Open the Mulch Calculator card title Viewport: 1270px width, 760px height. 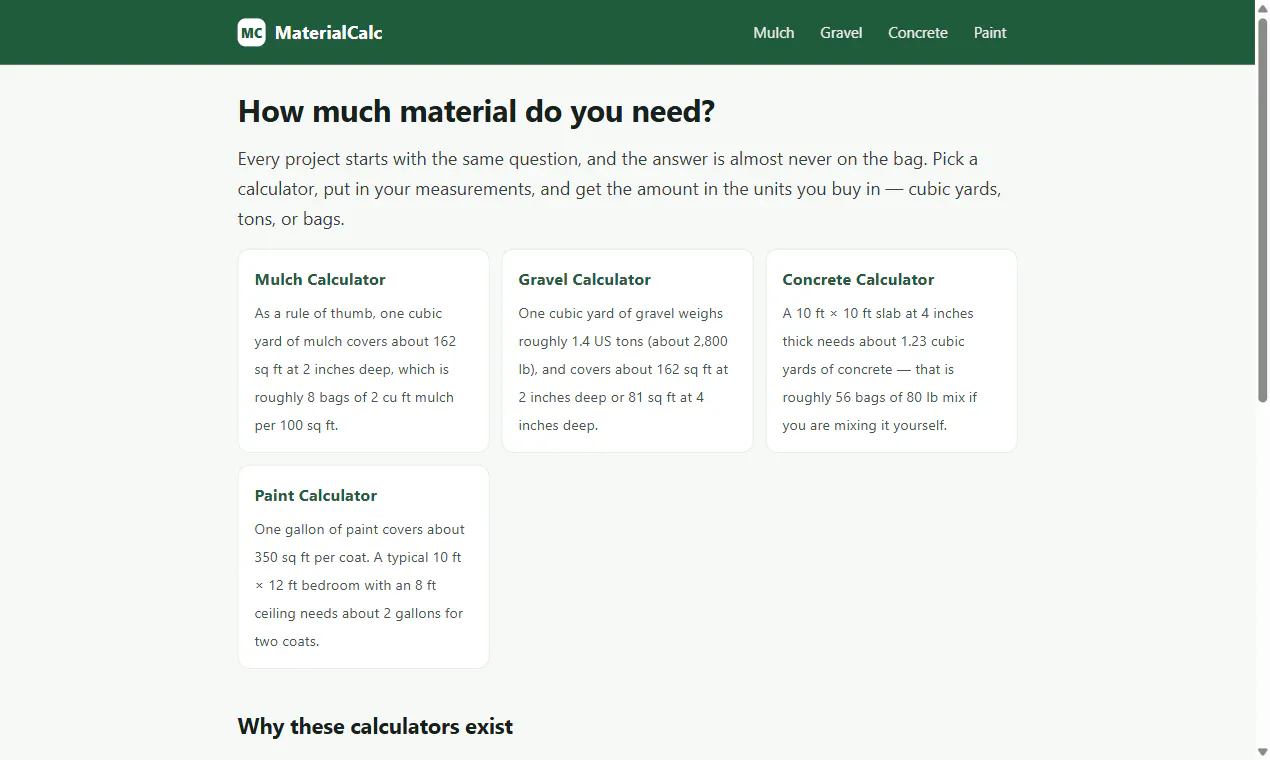(320, 280)
